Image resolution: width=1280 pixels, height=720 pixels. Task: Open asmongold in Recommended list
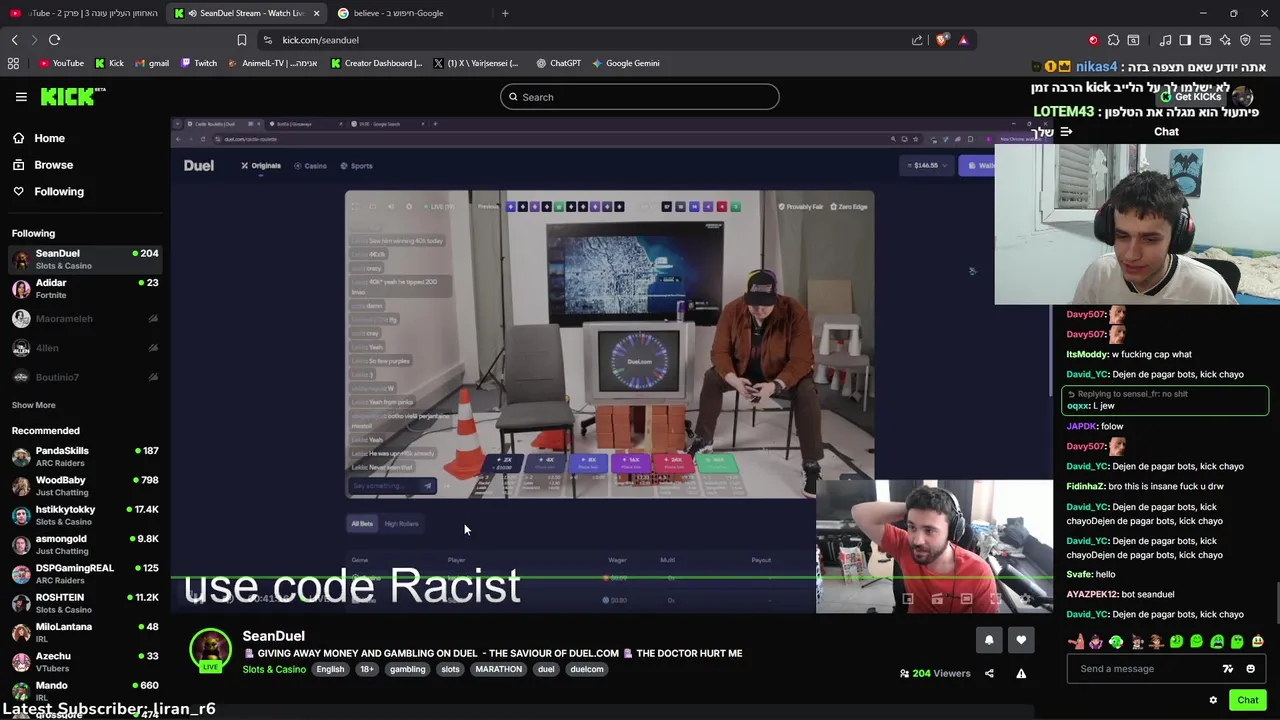click(85, 544)
